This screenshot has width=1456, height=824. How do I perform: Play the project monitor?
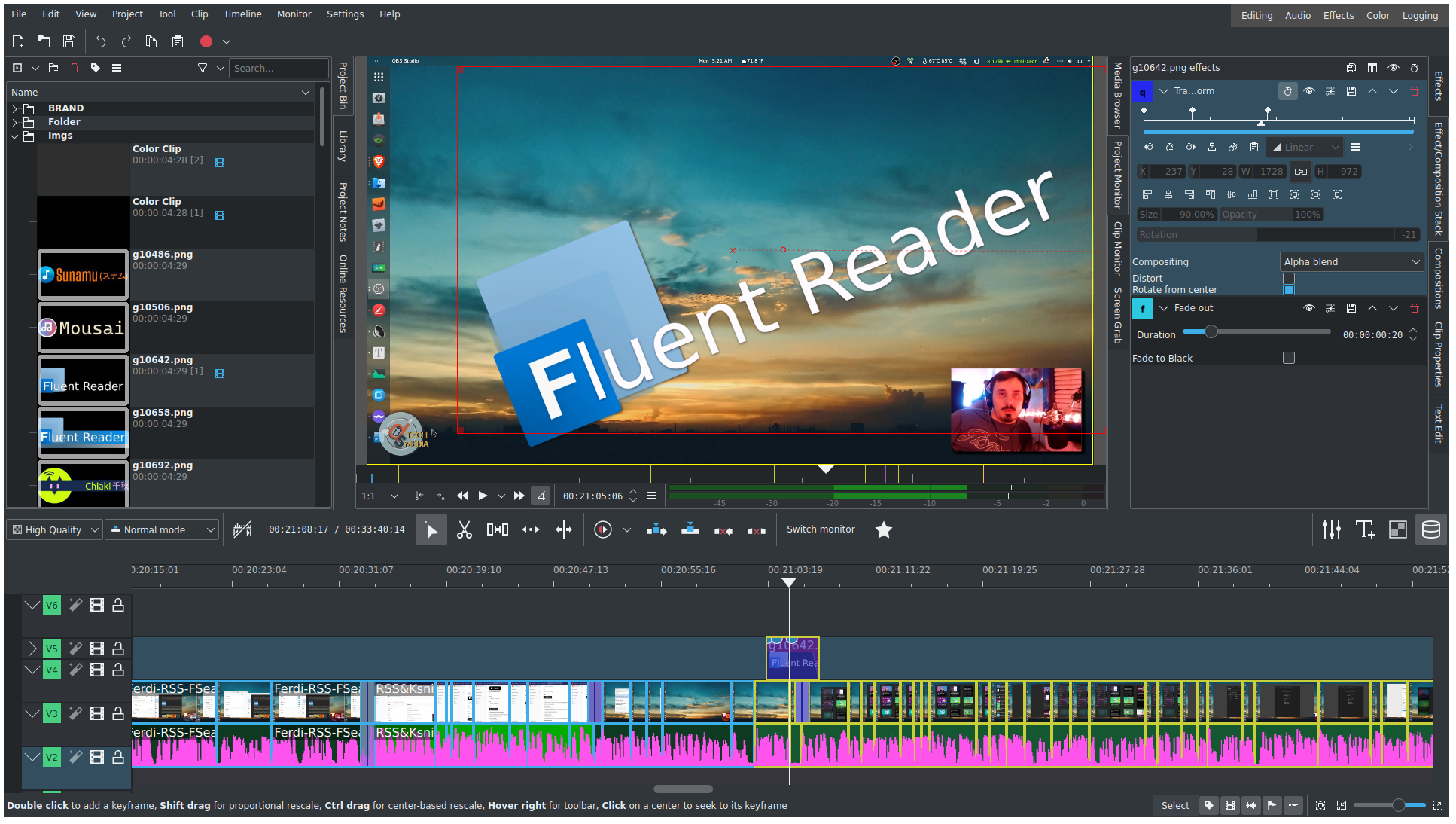(483, 496)
